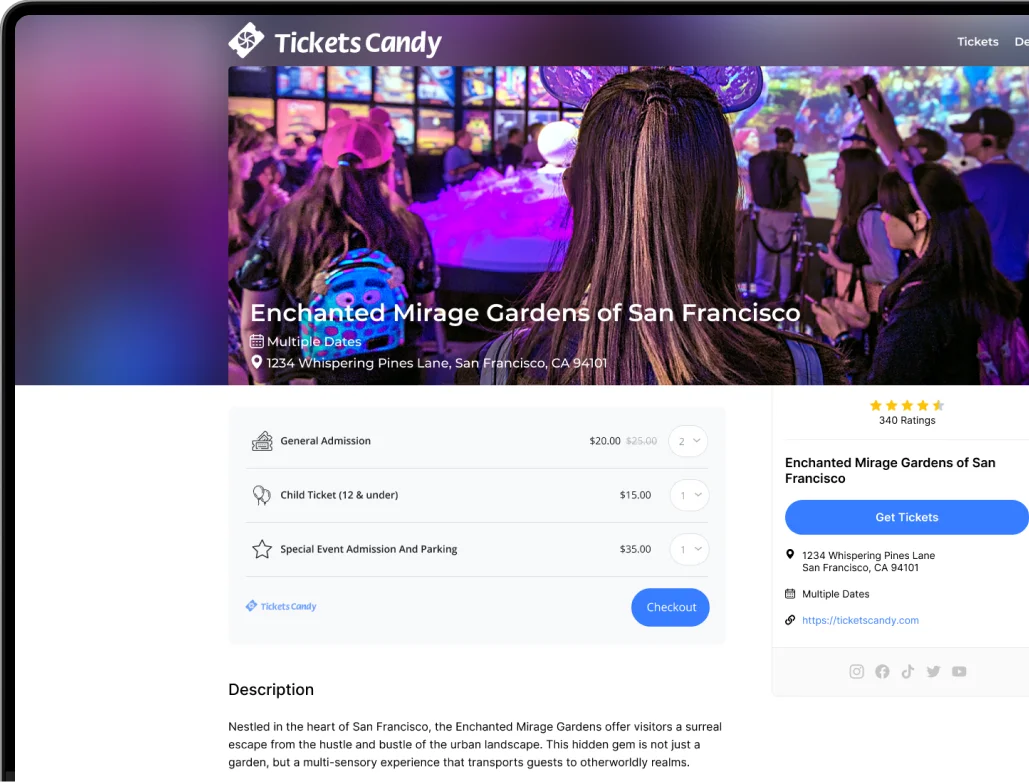
Task: Click the event banner hero image
Action: click(x=628, y=225)
